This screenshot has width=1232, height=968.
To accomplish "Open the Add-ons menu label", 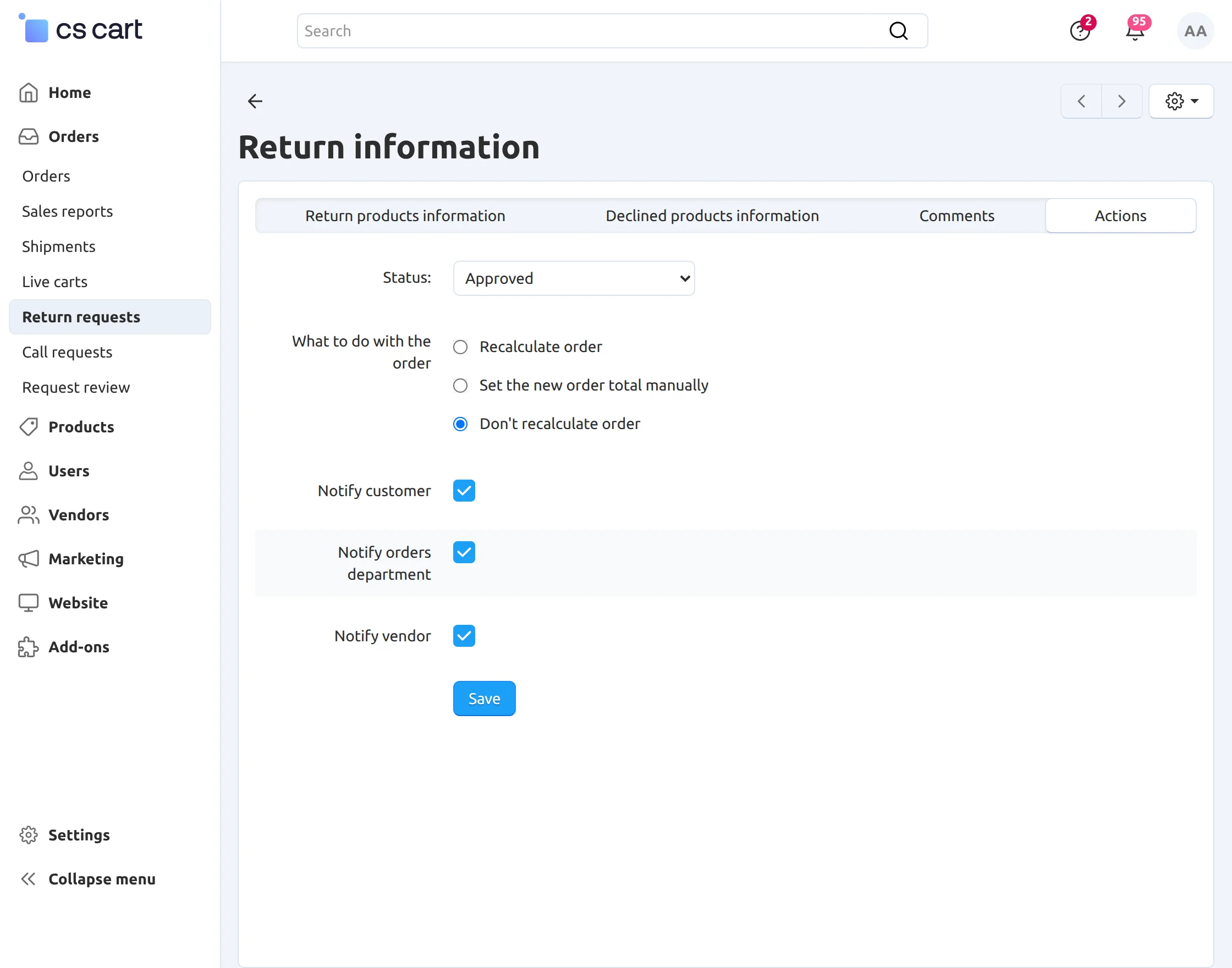I will pos(79,647).
